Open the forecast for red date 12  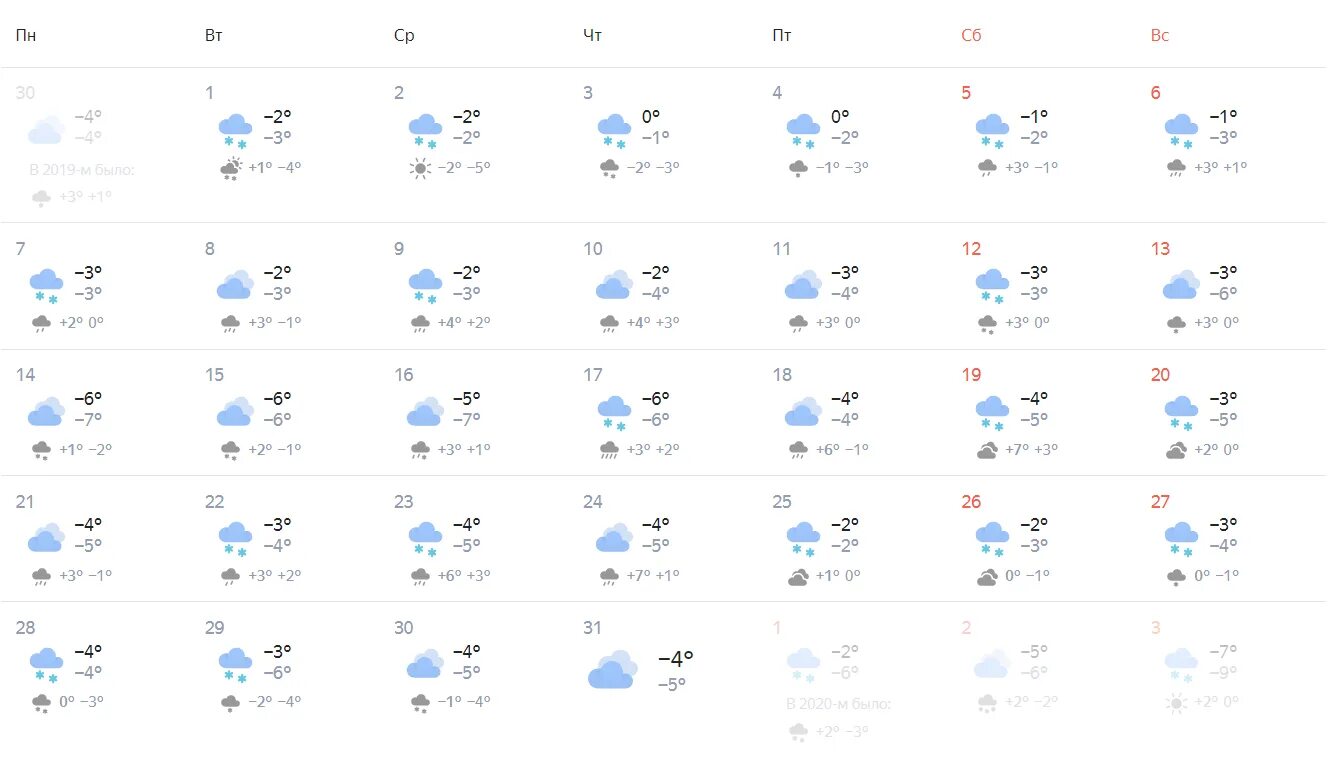click(972, 248)
